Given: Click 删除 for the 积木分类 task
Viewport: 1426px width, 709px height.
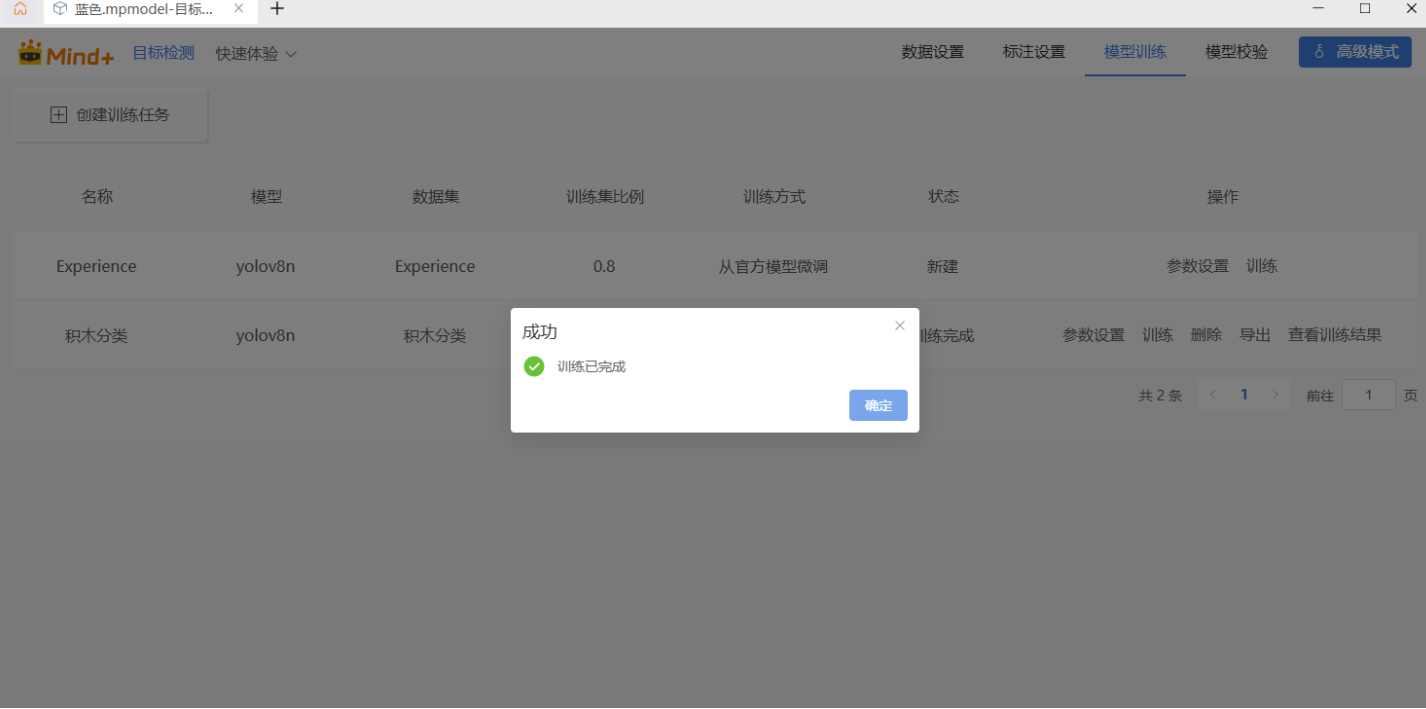Looking at the screenshot, I should click(x=1206, y=336).
